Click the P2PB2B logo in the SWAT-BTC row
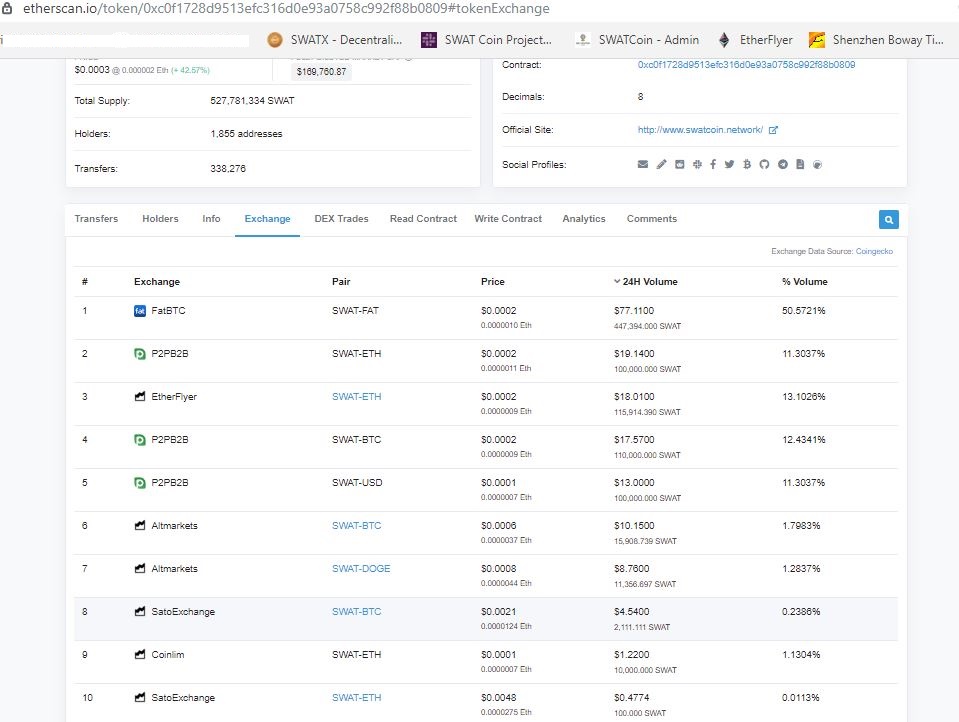 click(x=139, y=439)
